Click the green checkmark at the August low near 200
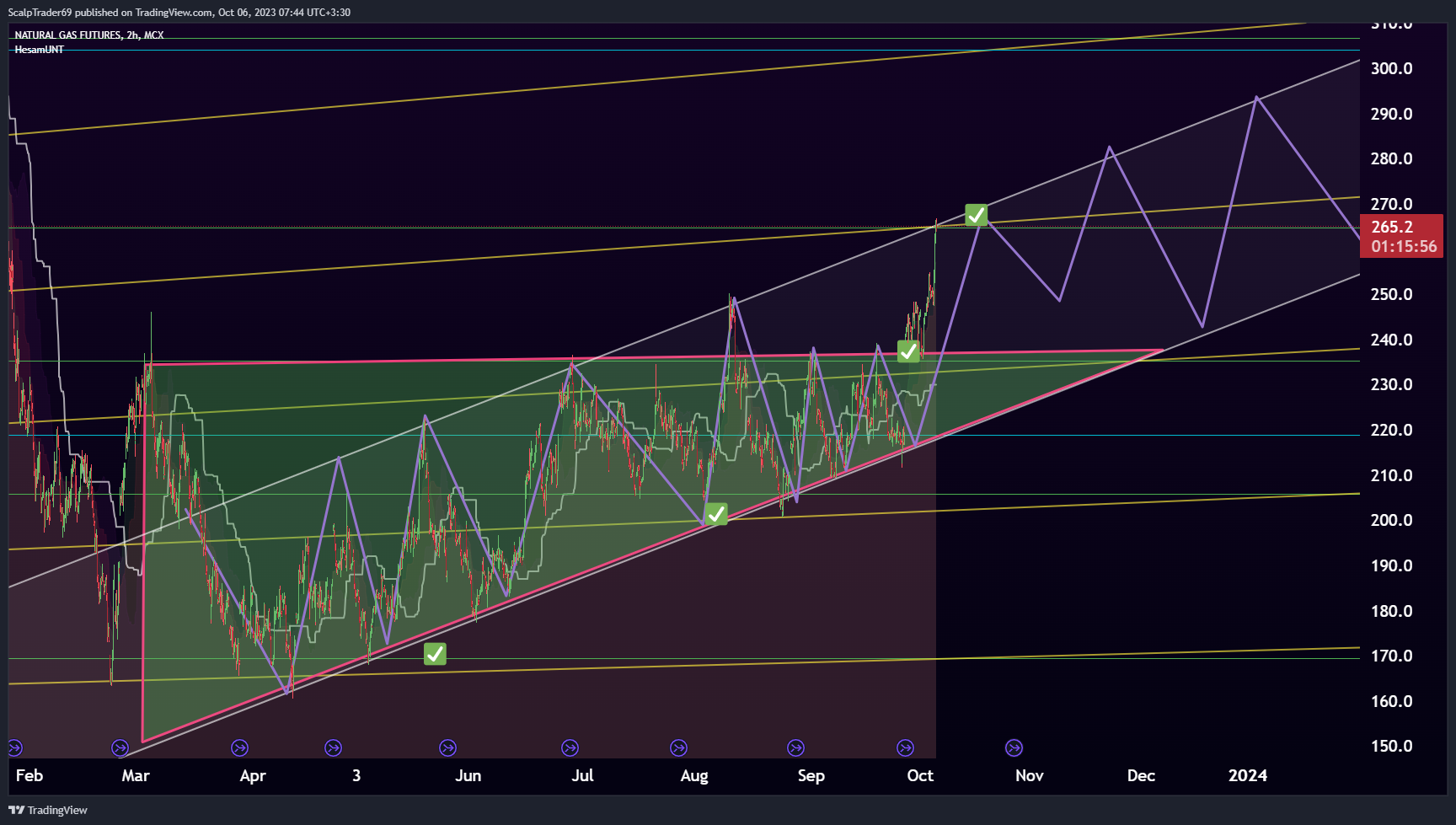Screen dimensions: 1456x825 (716, 513)
